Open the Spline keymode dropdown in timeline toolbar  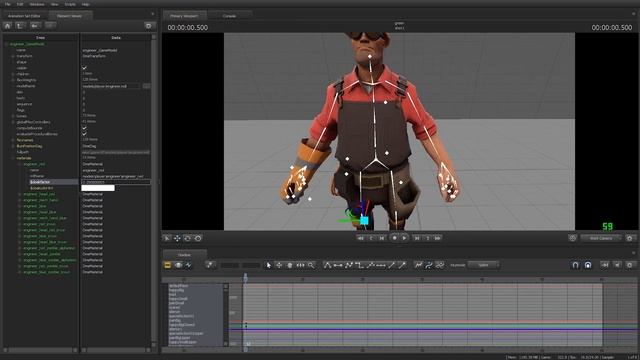pyautogui.click(x=483, y=265)
